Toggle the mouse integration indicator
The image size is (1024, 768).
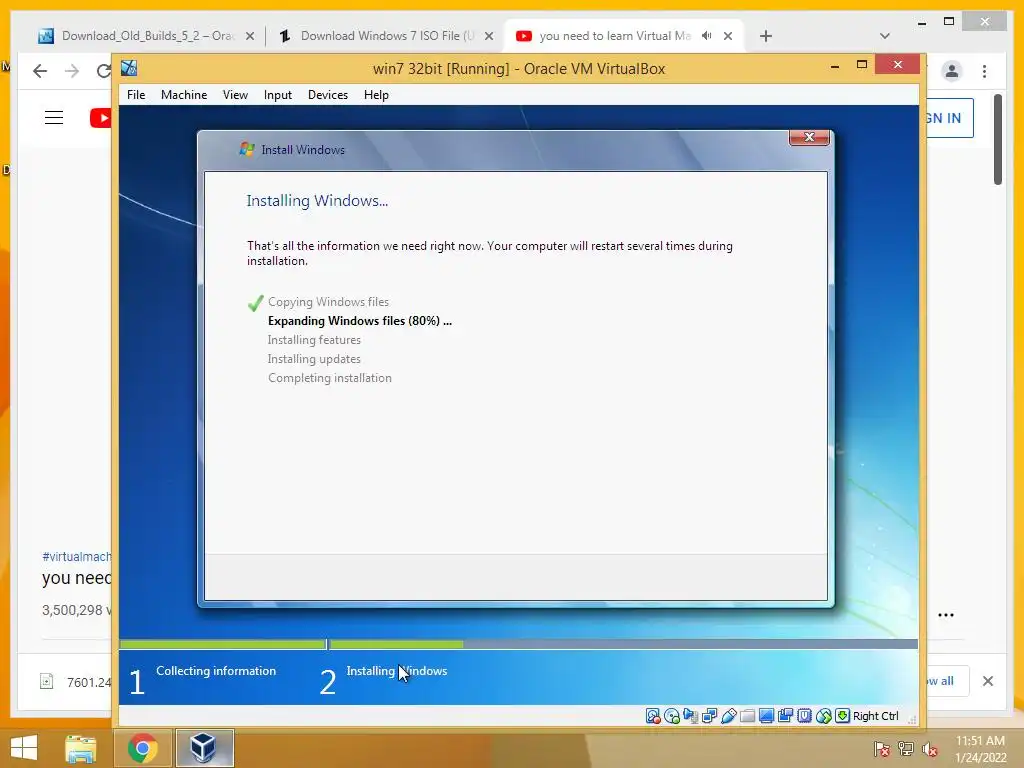(824, 716)
